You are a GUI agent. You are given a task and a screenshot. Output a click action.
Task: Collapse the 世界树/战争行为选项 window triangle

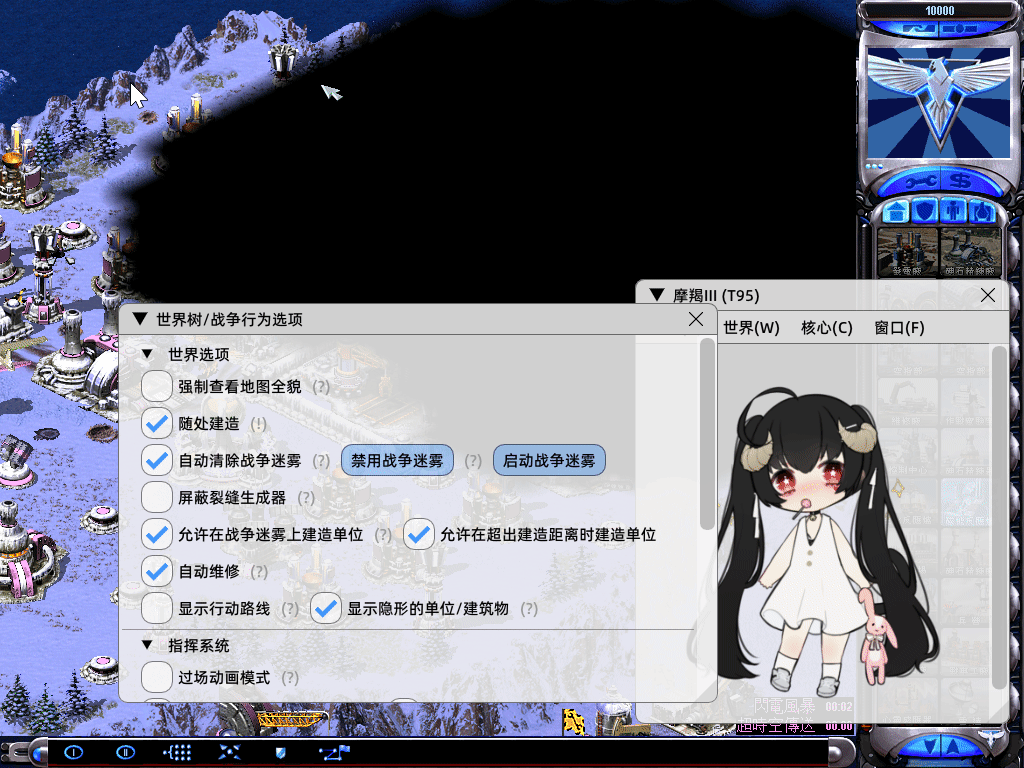pyautogui.click(x=140, y=319)
